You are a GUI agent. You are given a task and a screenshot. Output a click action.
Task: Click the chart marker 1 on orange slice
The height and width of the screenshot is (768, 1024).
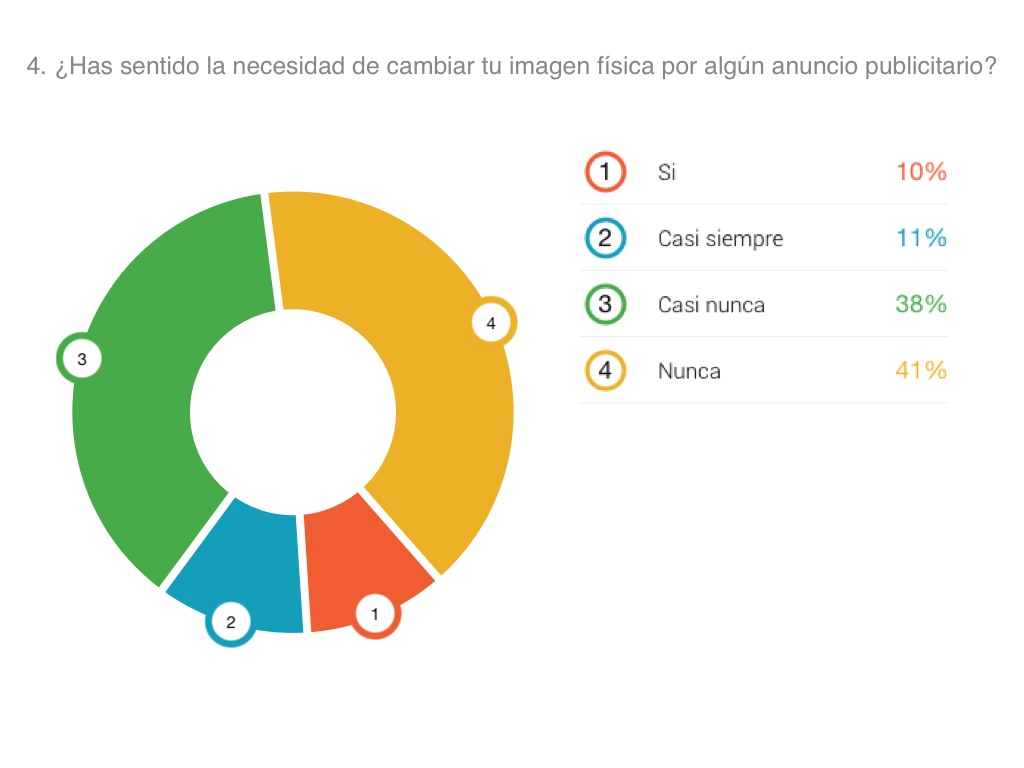375,614
